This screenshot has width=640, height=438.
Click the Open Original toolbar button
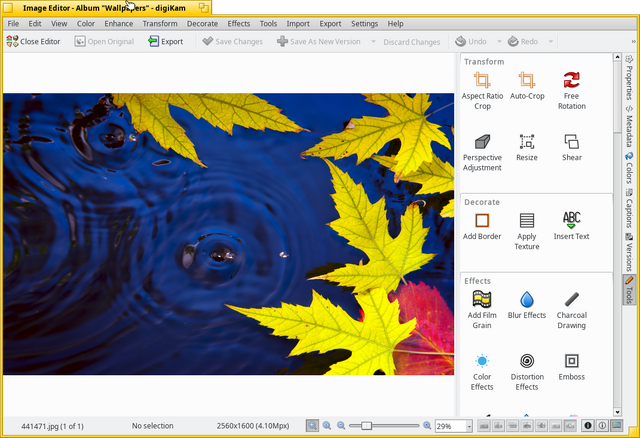point(104,41)
